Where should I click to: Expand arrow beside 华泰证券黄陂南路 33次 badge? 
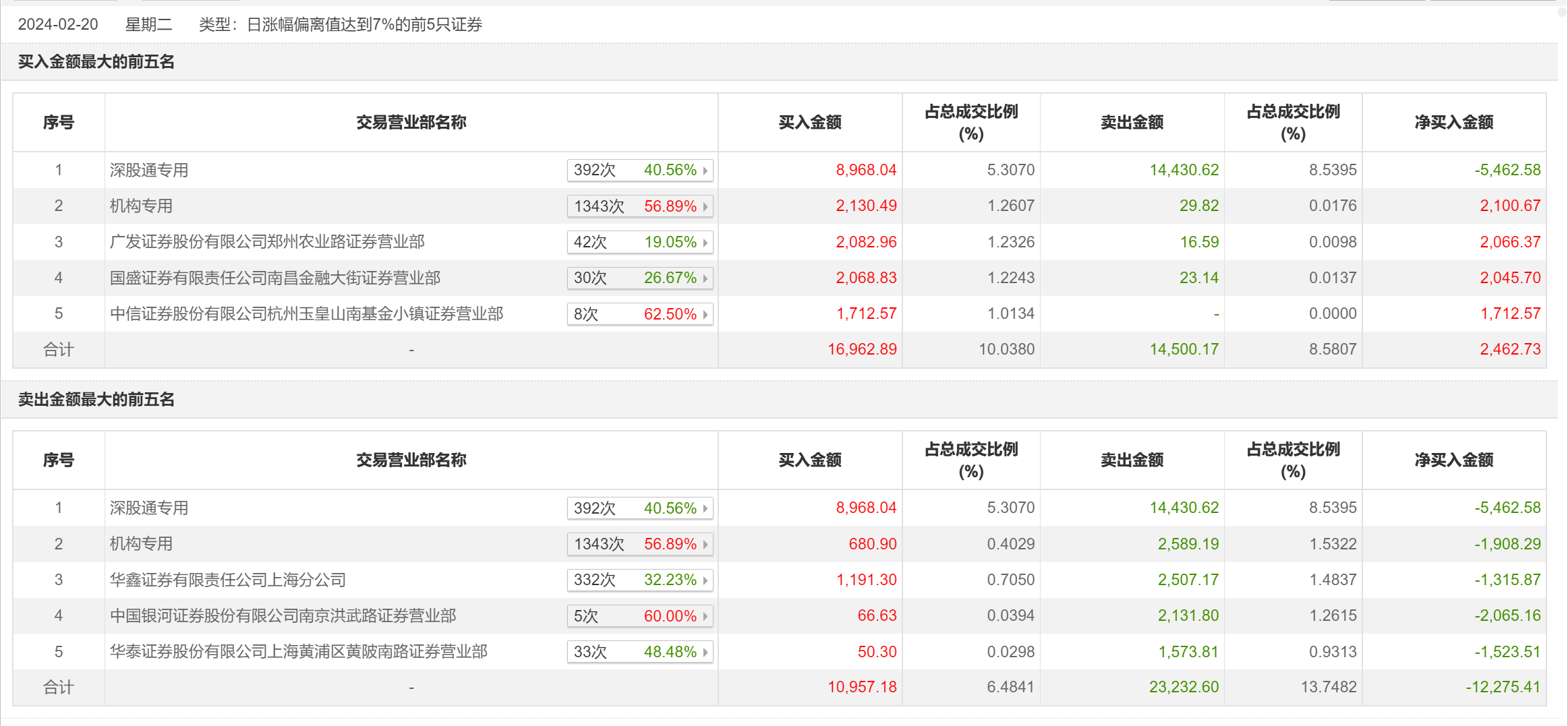[705, 652]
